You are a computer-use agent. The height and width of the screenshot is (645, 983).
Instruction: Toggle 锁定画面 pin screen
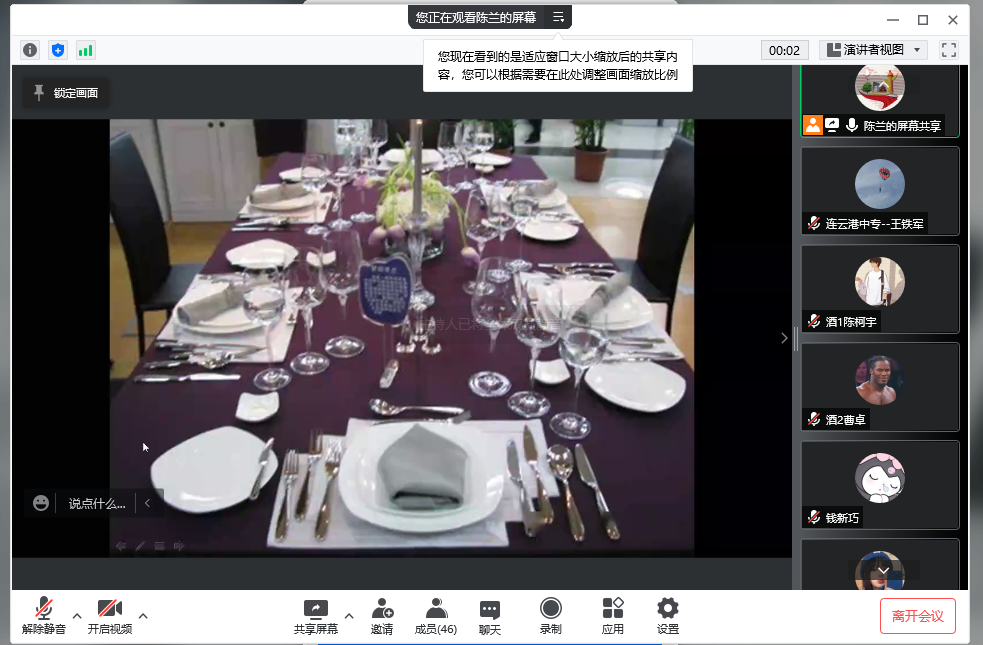point(66,93)
